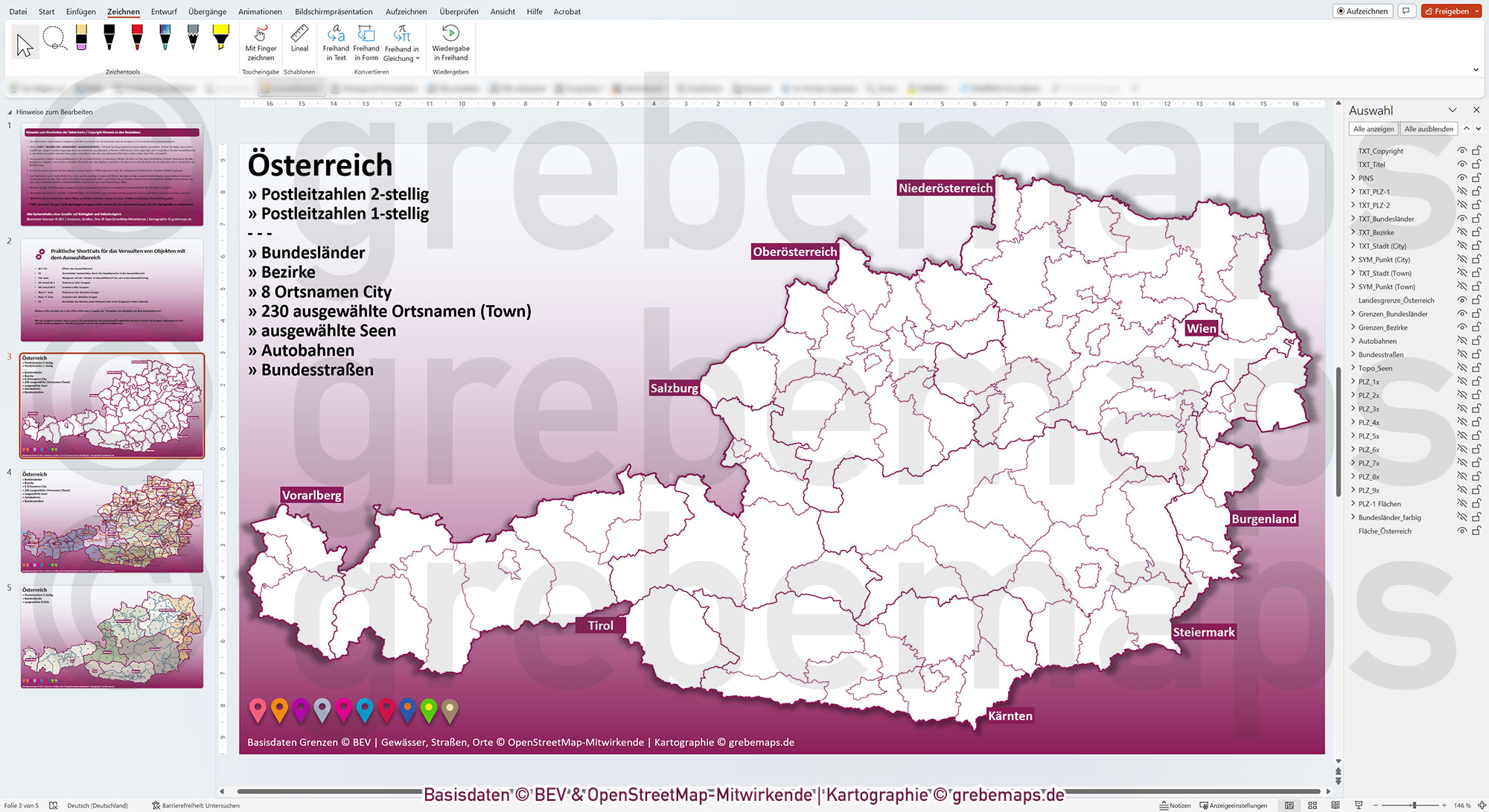Select slide 4 thumbnail in slide panel
This screenshot has width=1489, height=812.
point(112,521)
